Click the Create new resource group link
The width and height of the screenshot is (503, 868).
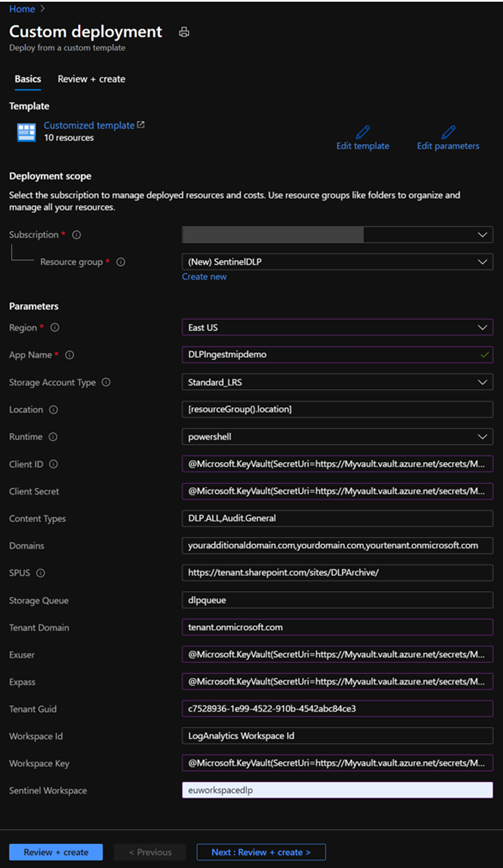(204, 277)
